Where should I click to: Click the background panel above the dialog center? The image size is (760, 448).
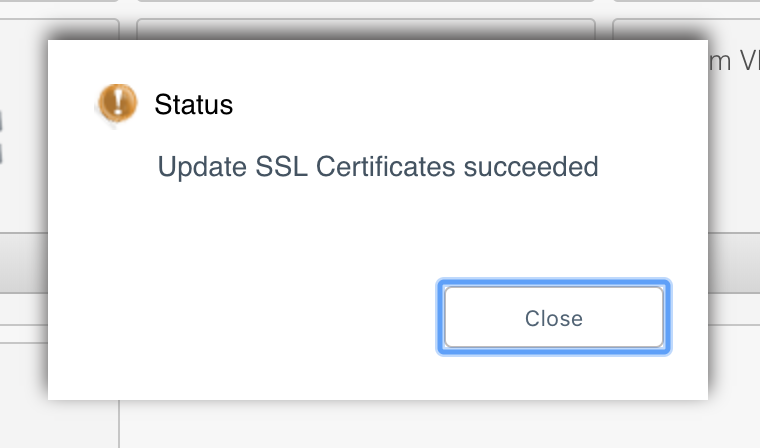[x=366, y=29]
